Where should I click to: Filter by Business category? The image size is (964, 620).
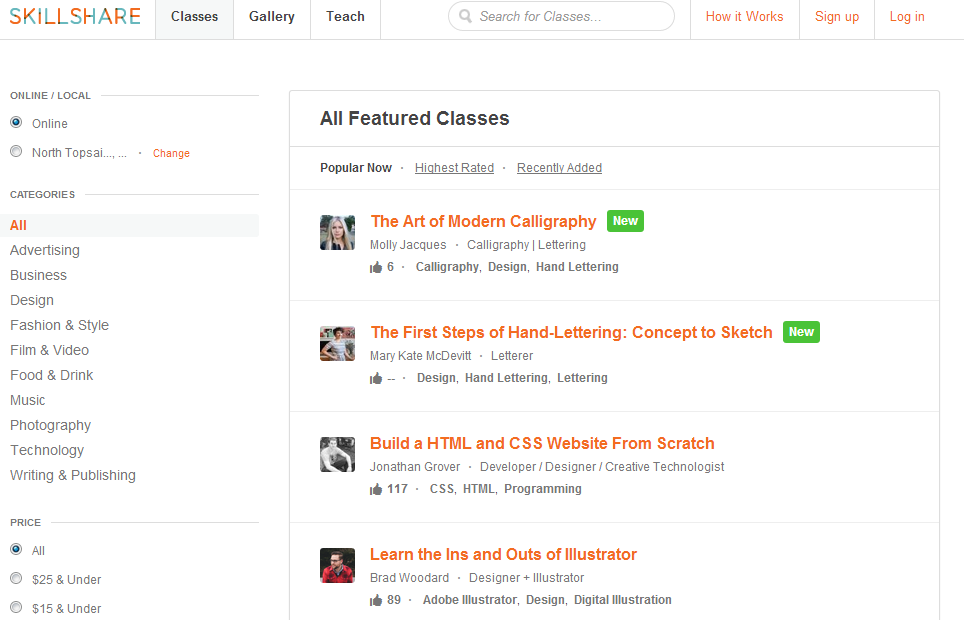[38, 276]
